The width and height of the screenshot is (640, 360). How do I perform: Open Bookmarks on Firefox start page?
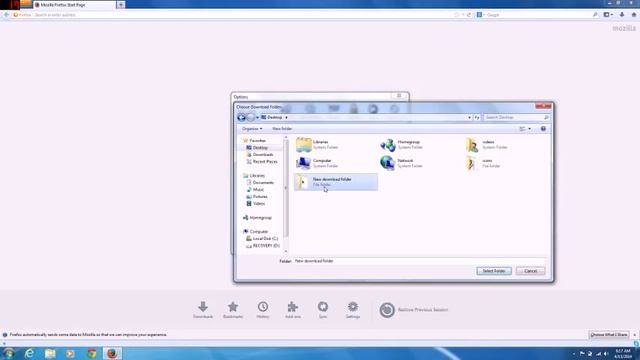coord(233,310)
